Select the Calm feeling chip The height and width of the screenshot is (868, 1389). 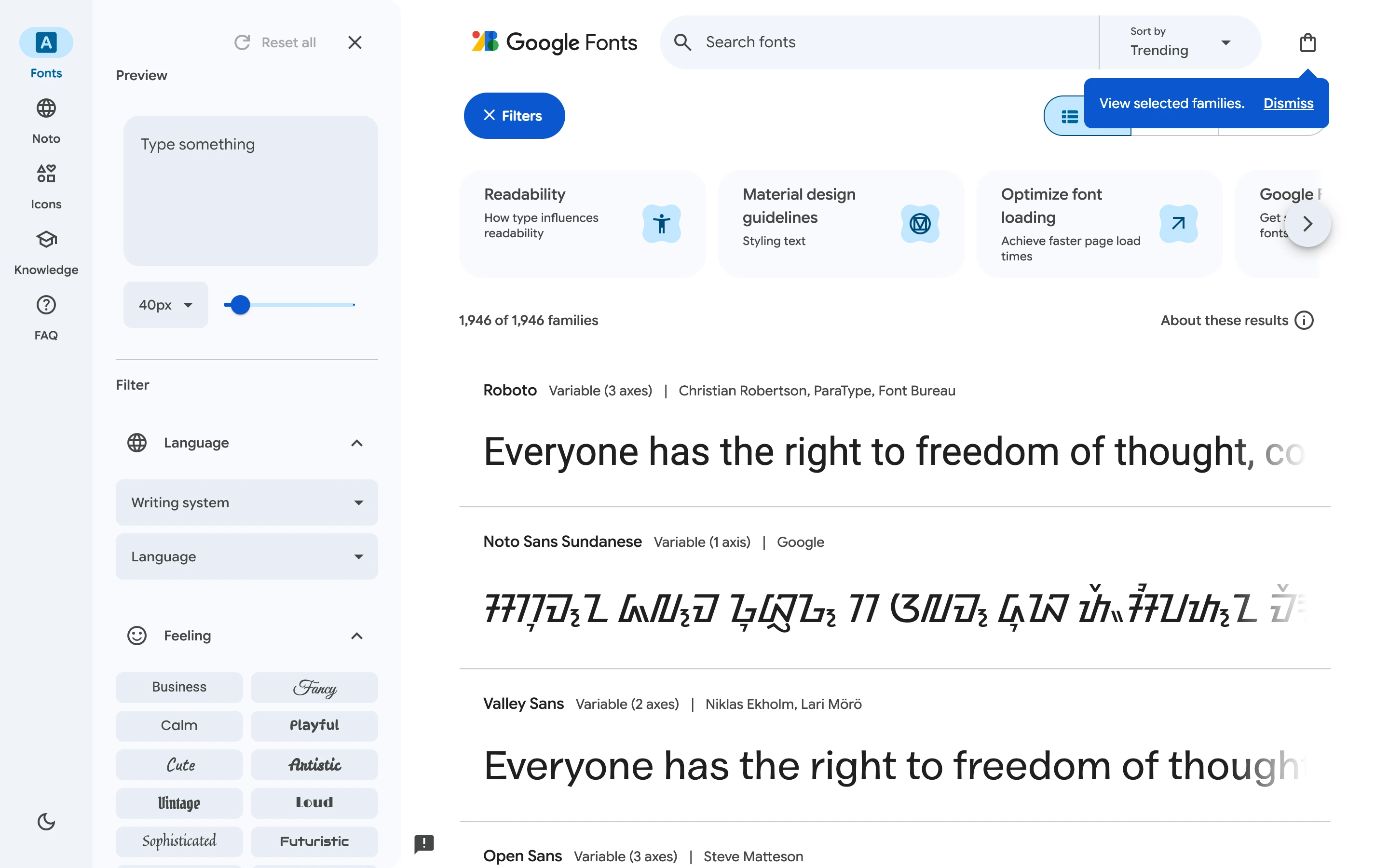pyautogui.click(x=179, y=726)
